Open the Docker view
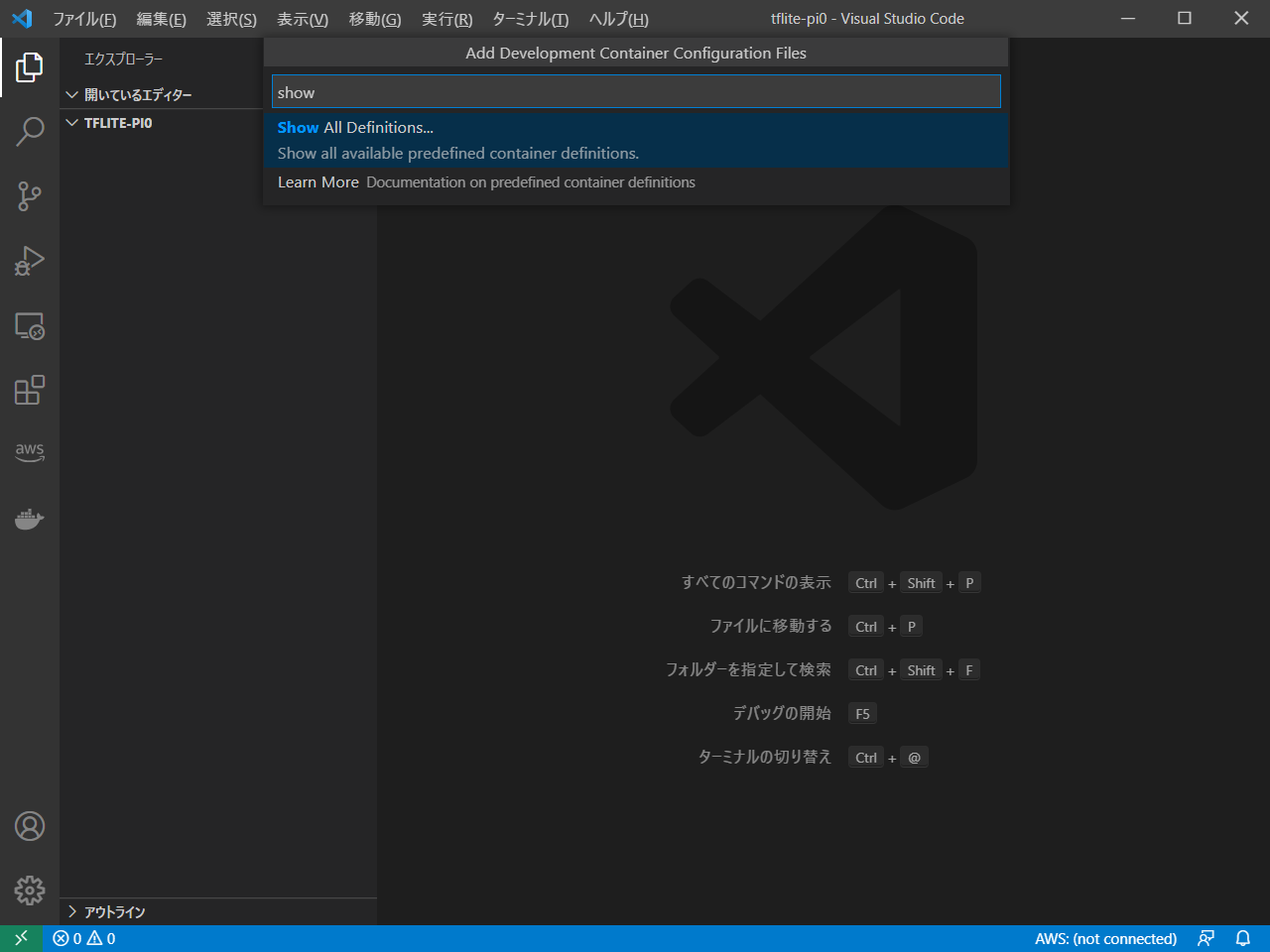Image resolution: width=1270 pixels, height=952 pixels. click(30, 519)
